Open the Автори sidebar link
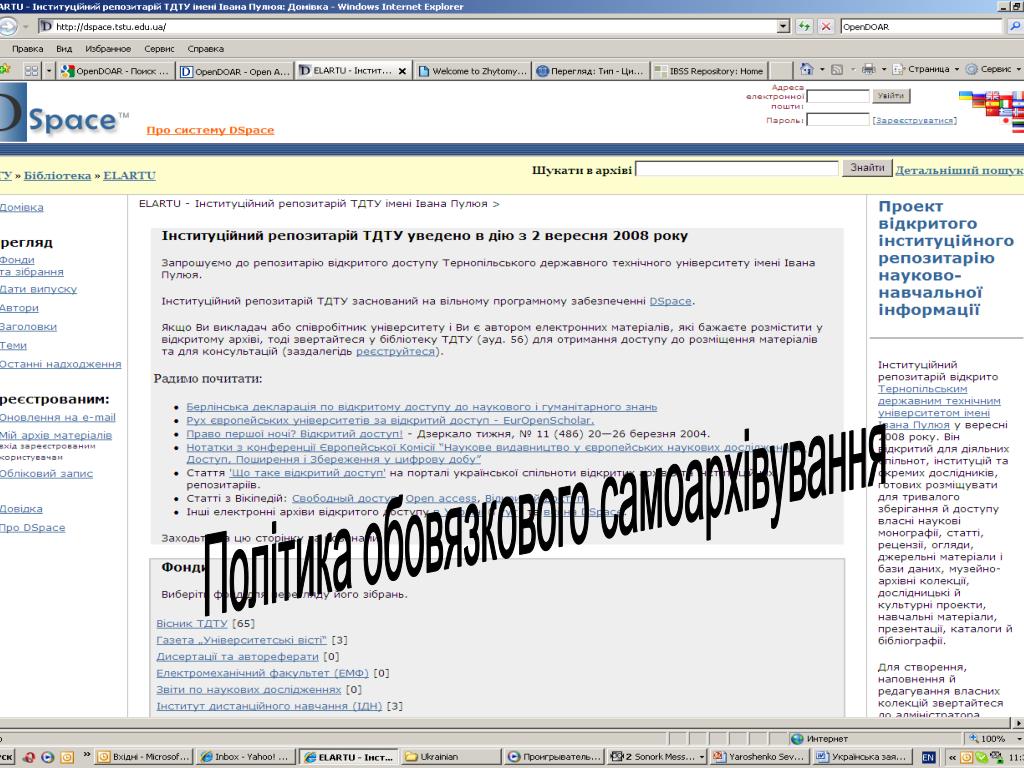The image size is (1024, 768). (x=20, y=308)
